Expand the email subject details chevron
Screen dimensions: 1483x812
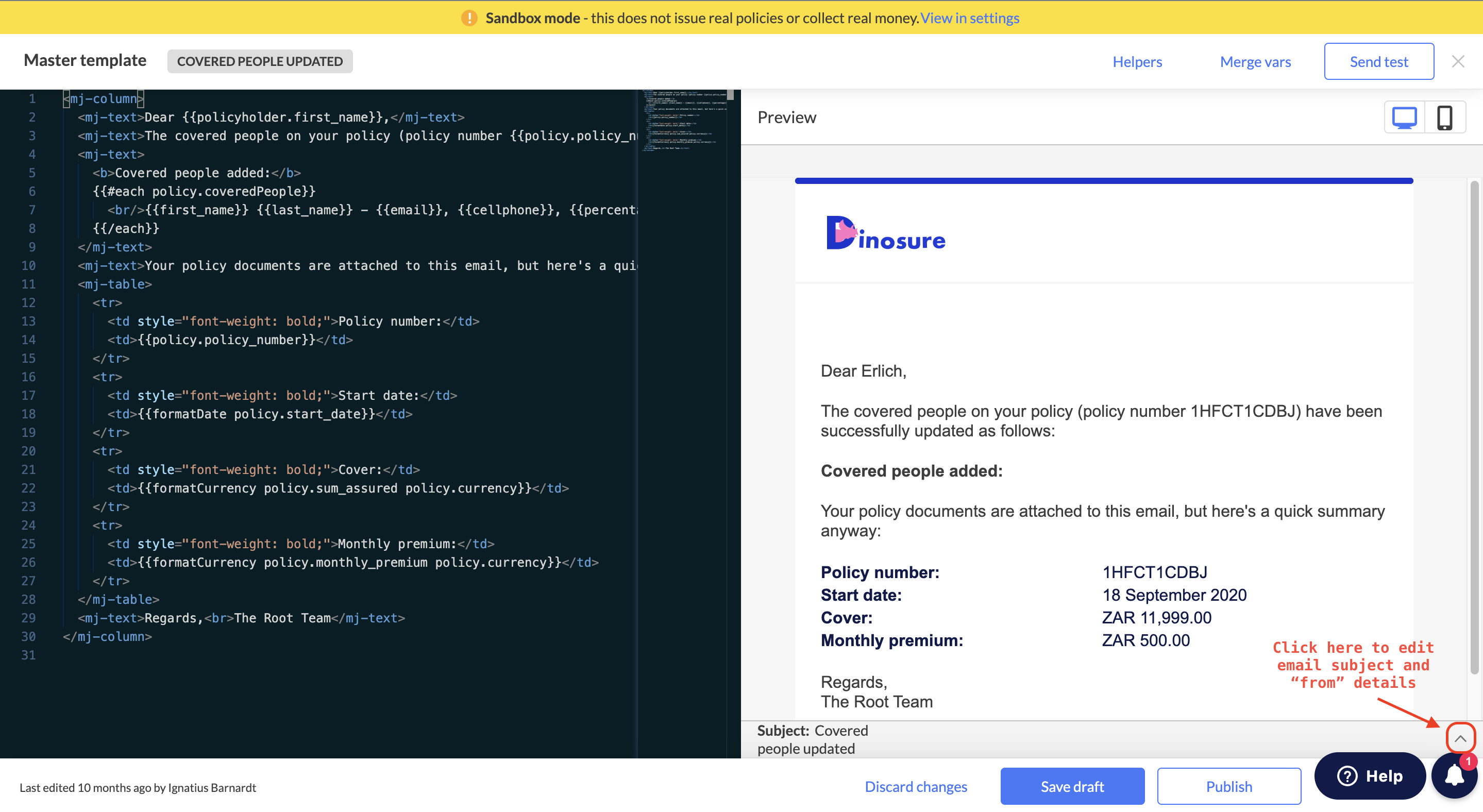point(1459,738)
